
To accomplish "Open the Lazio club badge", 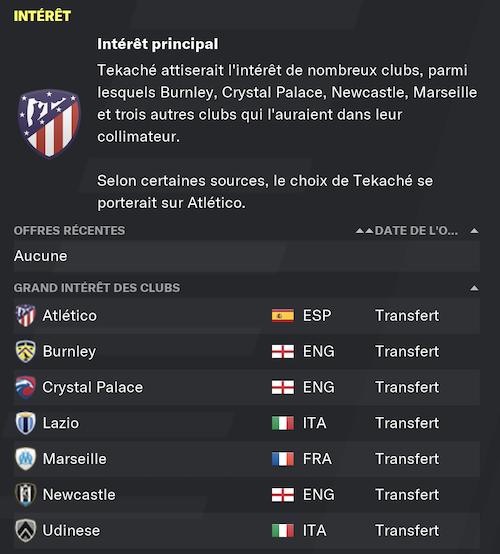I will pyautogui.click(x=25, y=423).
